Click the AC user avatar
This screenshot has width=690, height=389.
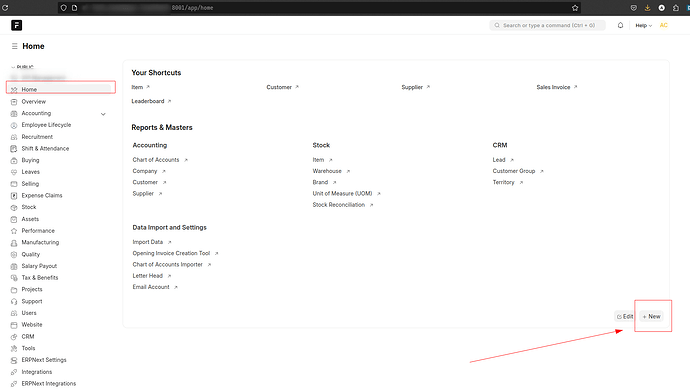point(664,26)
